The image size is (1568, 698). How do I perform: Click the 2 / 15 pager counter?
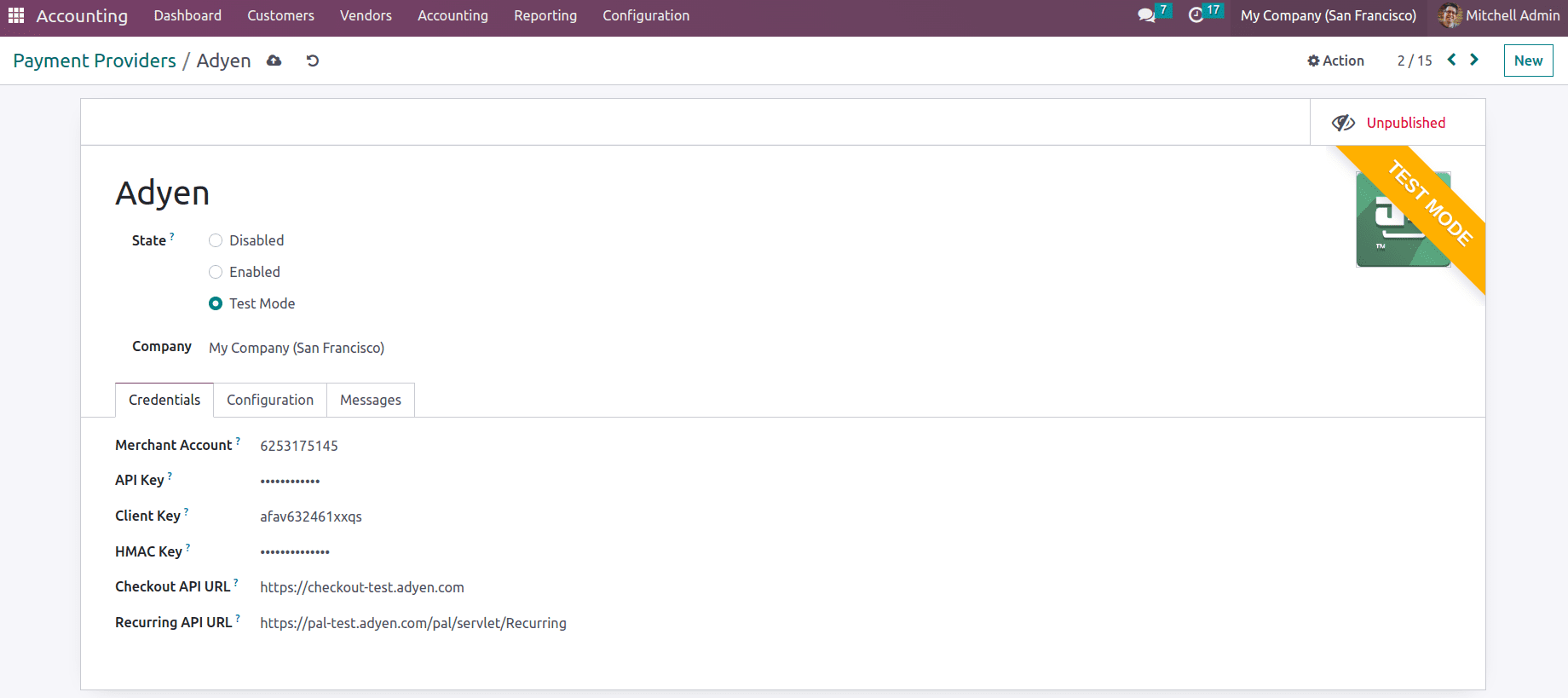click(x=1415, y=61)
